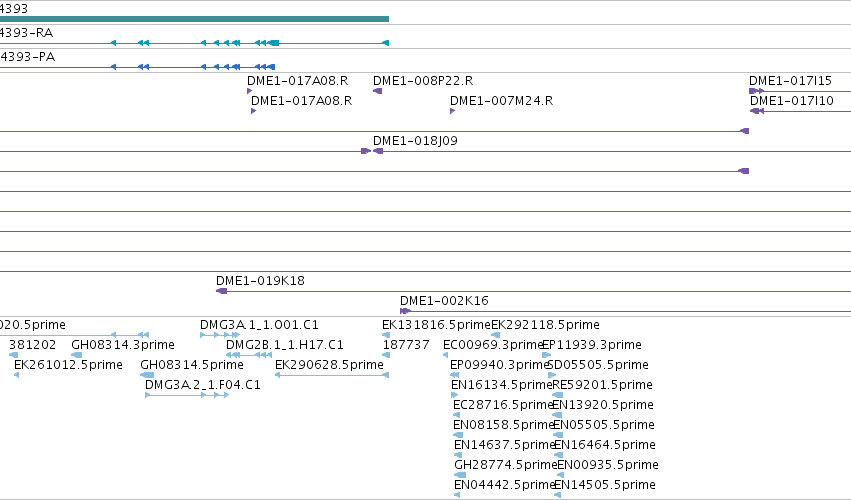Image resolution: width=851 pixels, height=500 pixels.
Task: Select the EK290628.5prime EST glyph line
Action: (x=332, y=375)
